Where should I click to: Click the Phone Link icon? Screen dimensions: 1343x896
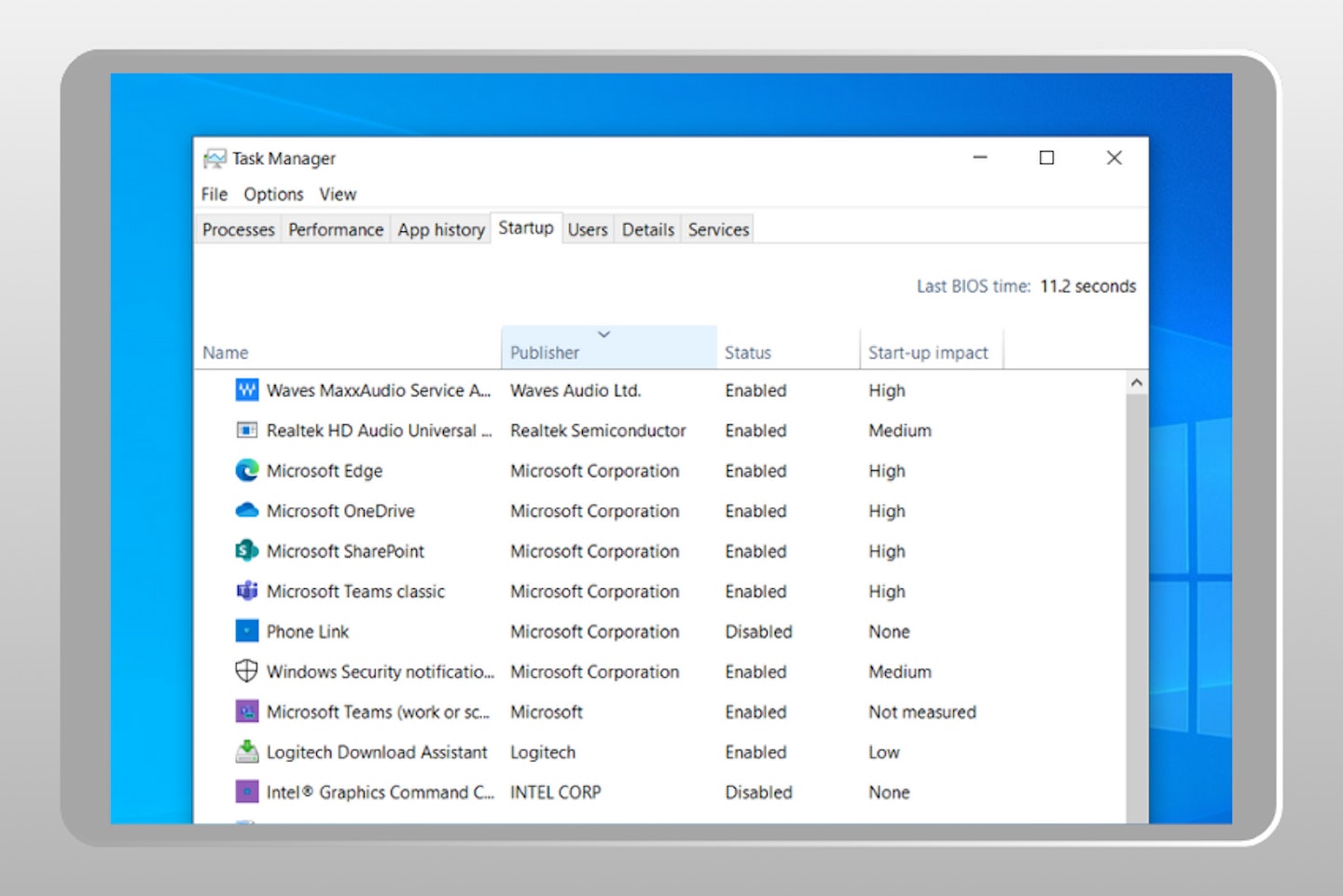(246, 630)
